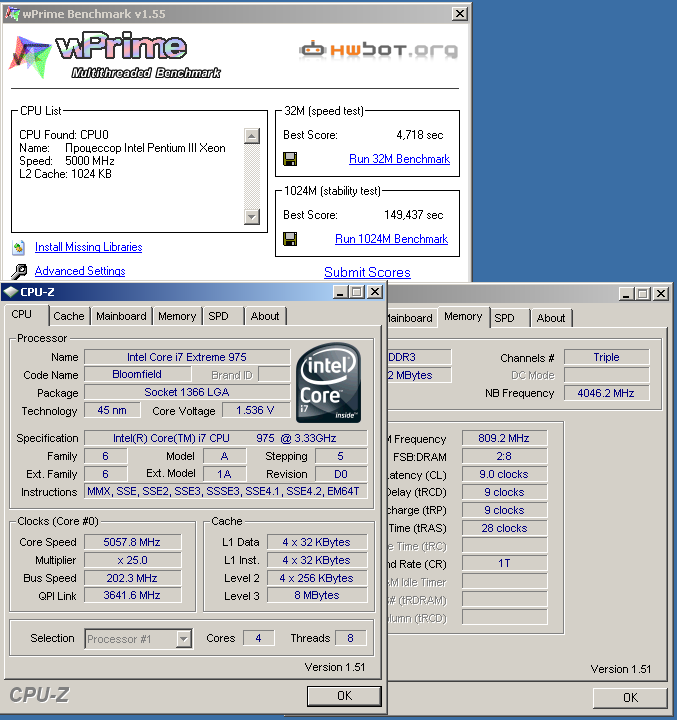Select the About tab in front CPU-Z

pyautogui.click(x=265, y=316)
